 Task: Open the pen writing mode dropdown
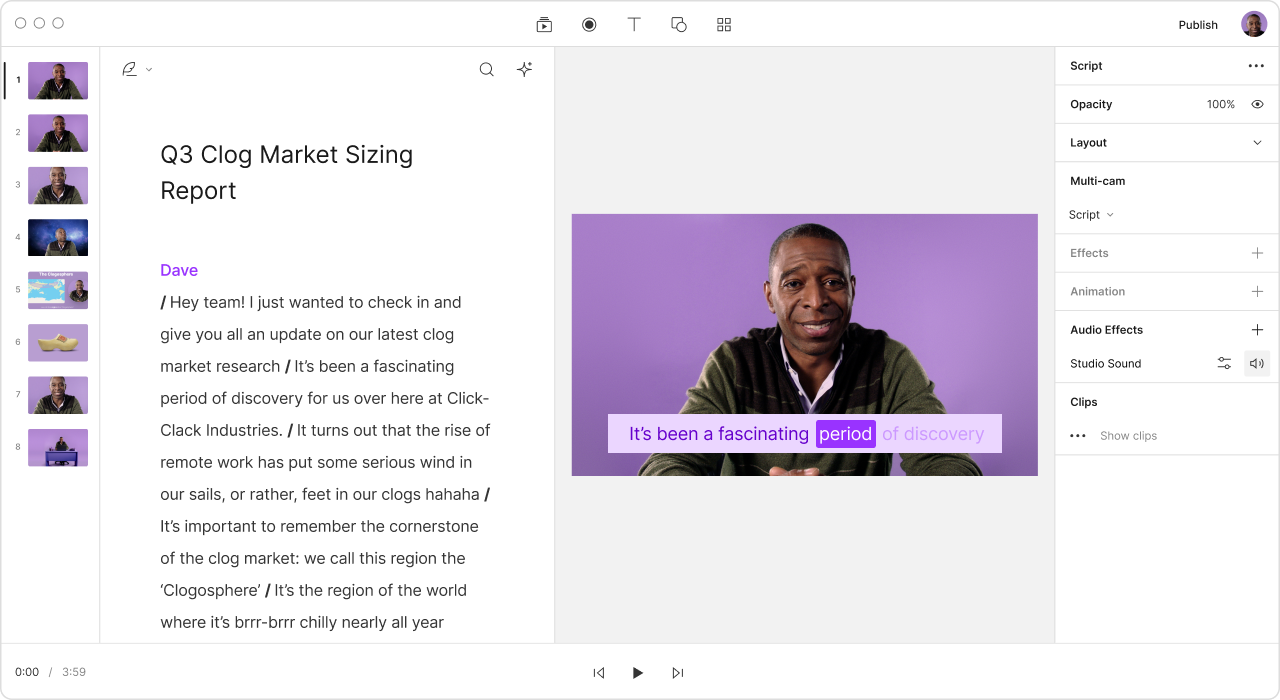pyautogui.click(x=136, y=70)
